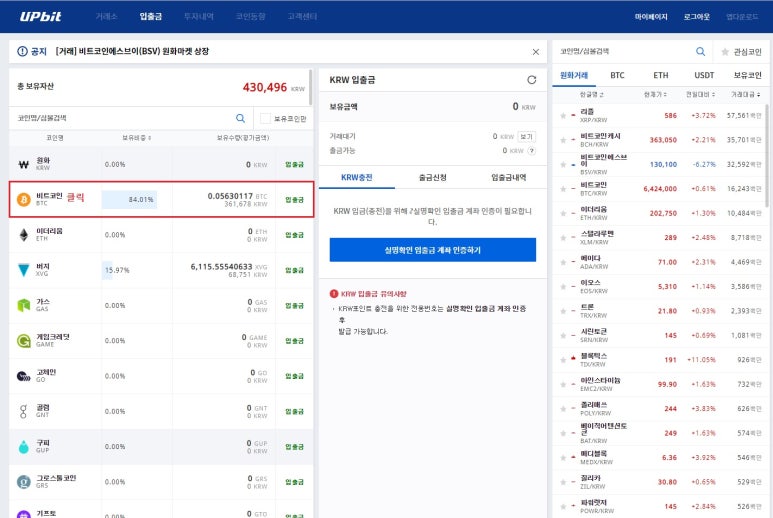Viewport: 773px width, 518px height.
Task: Select the Golem GNT coin icon
Action: coord(24,411)
